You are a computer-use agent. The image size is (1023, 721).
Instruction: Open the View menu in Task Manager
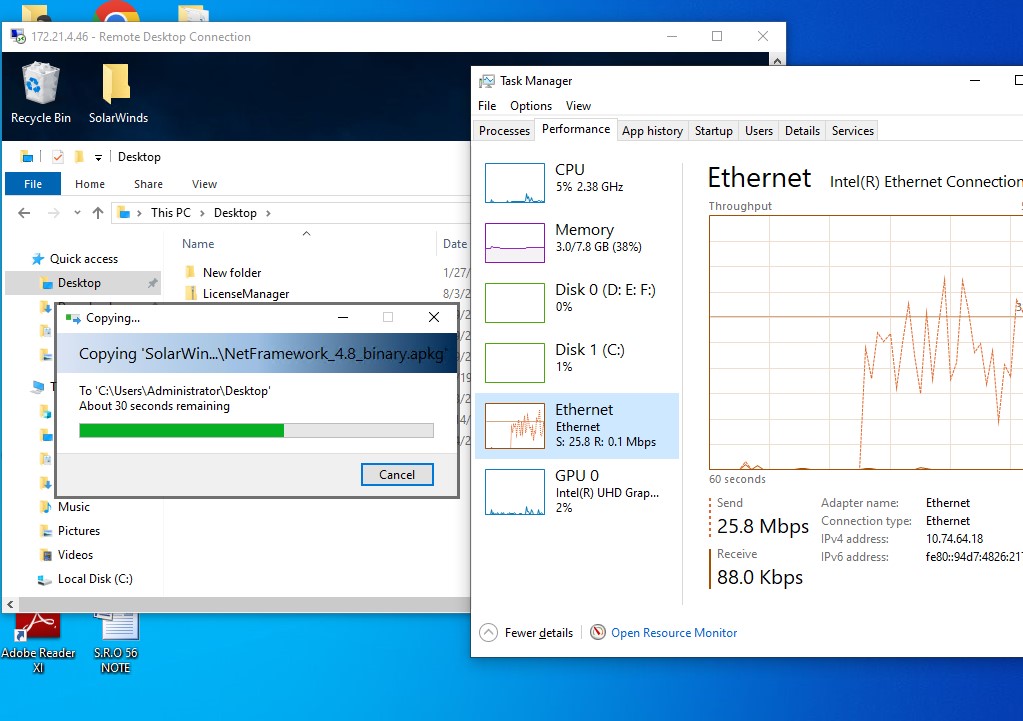tap(578, 106)
